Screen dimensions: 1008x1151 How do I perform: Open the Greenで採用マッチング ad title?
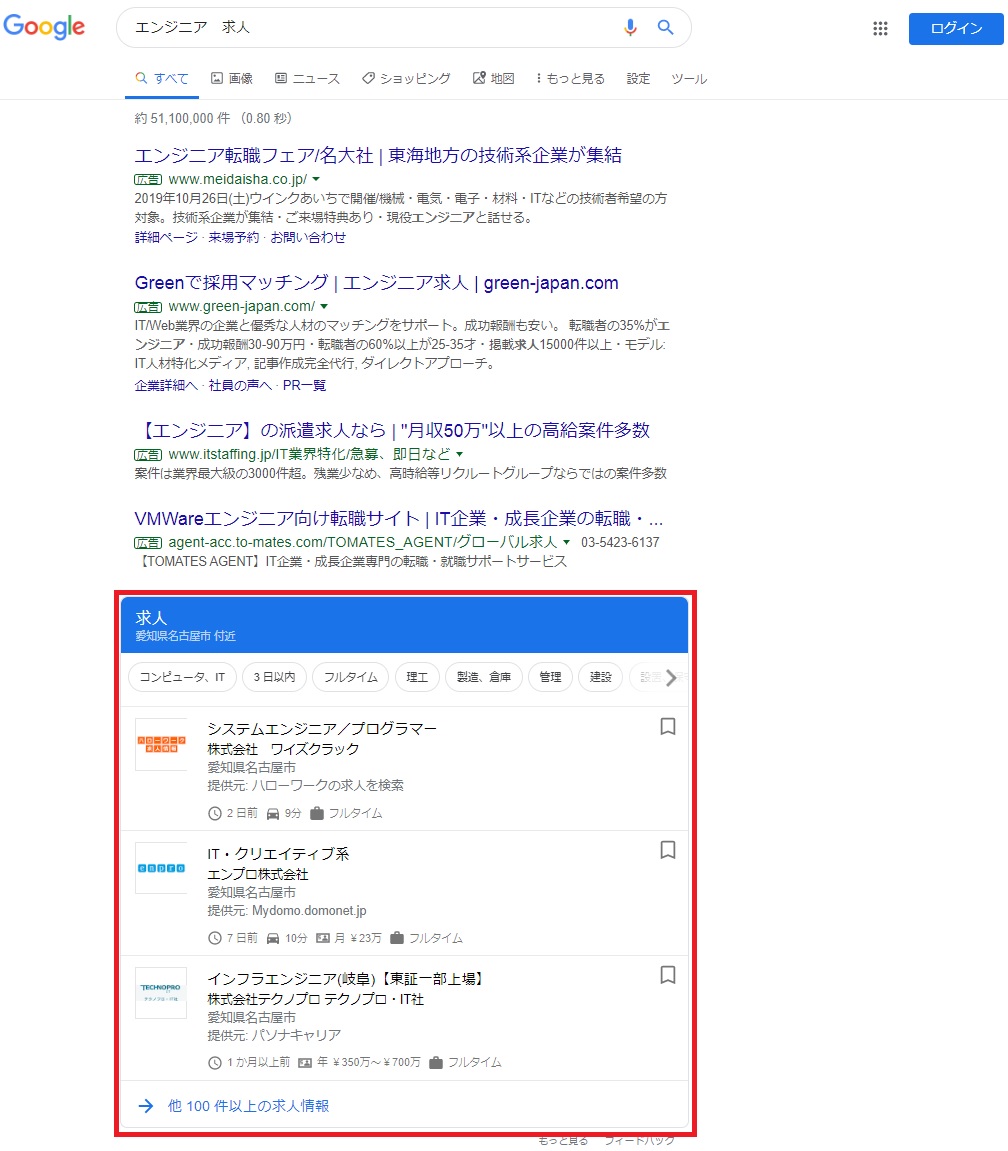pyautogui.click(x=377, y=283)
